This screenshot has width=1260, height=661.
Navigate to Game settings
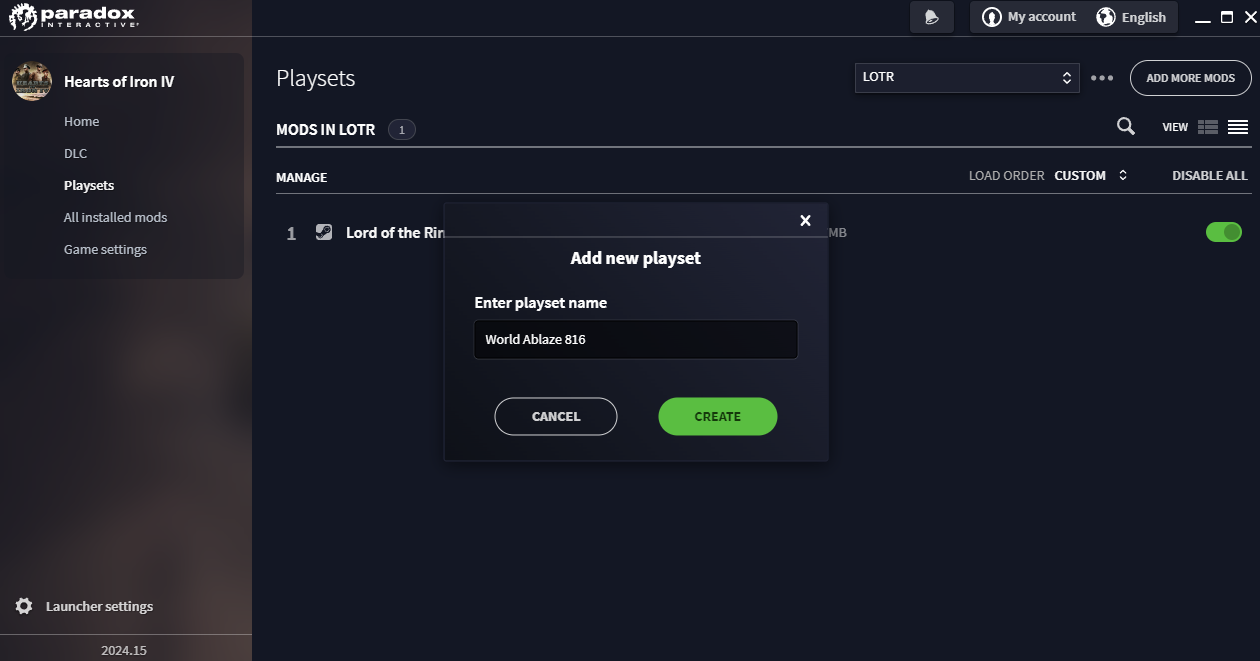[x=105, y=249]
